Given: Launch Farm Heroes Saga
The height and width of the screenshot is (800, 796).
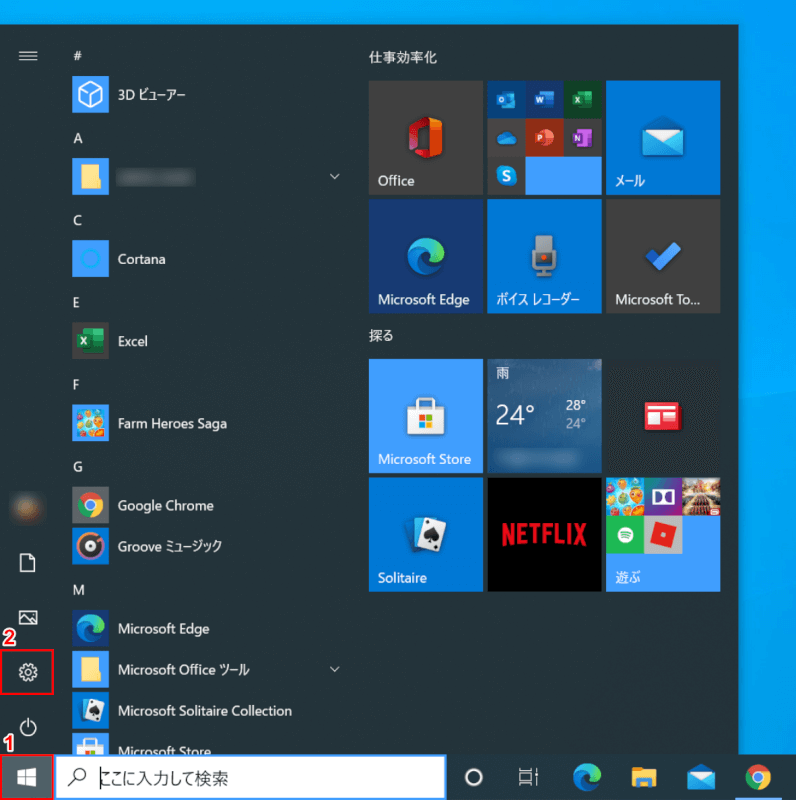Looking at the screenshot, I should pyautogui.click(x=204, y=423).
